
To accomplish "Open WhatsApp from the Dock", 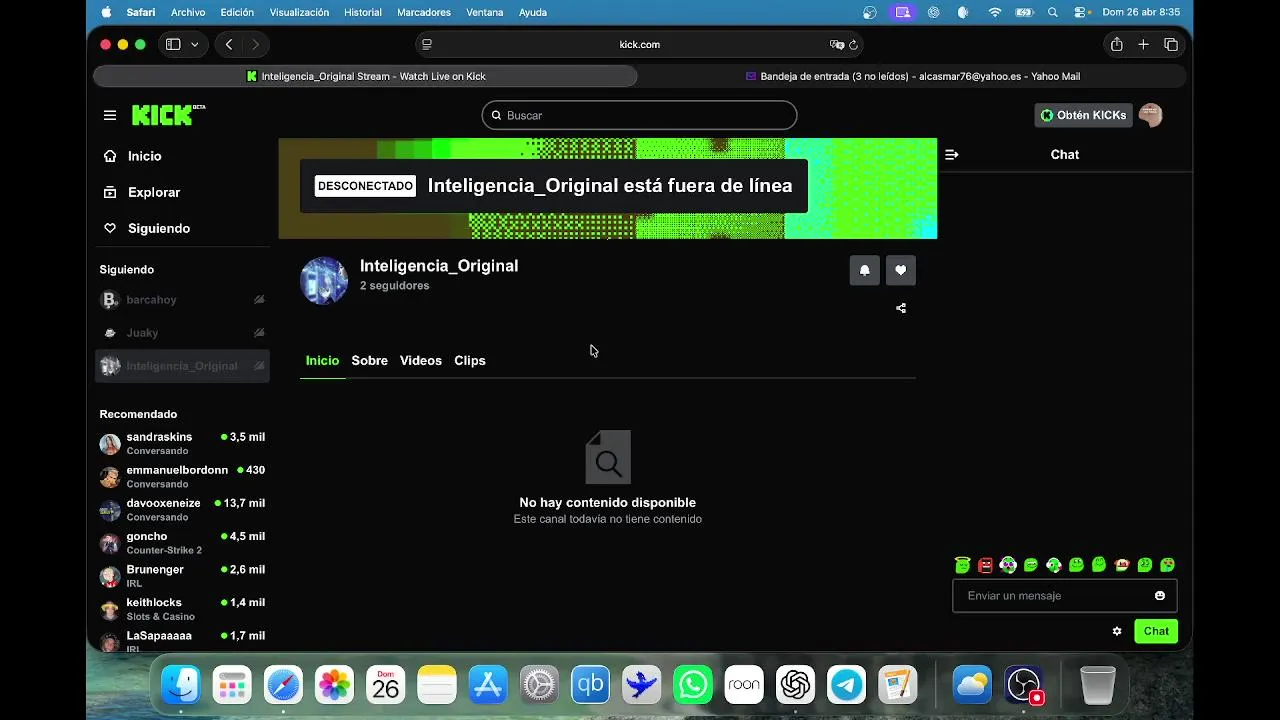I will click(x=693, y=685).
